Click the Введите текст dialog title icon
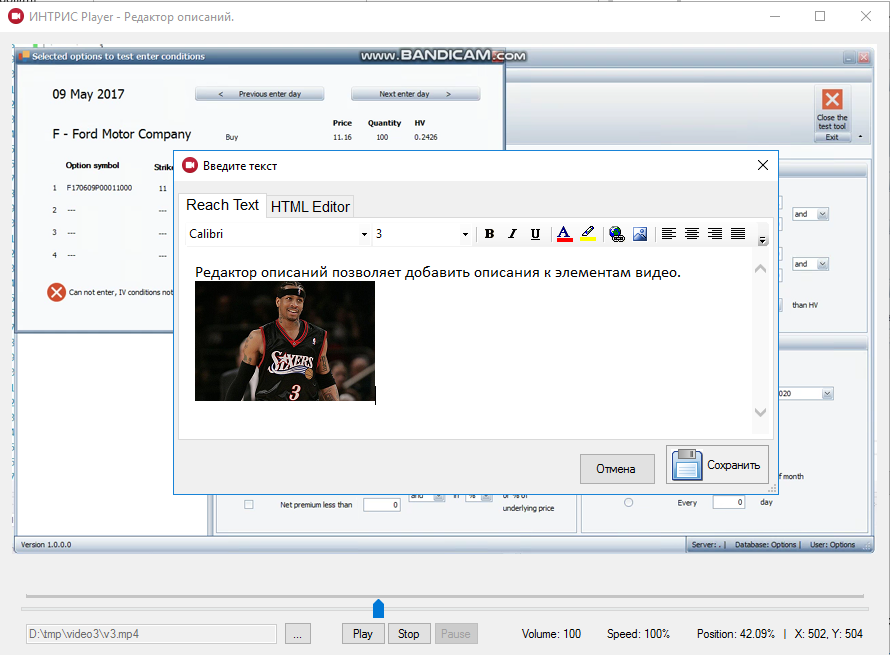890x655 pixels. pyautogui.click(x=190, y=165)
